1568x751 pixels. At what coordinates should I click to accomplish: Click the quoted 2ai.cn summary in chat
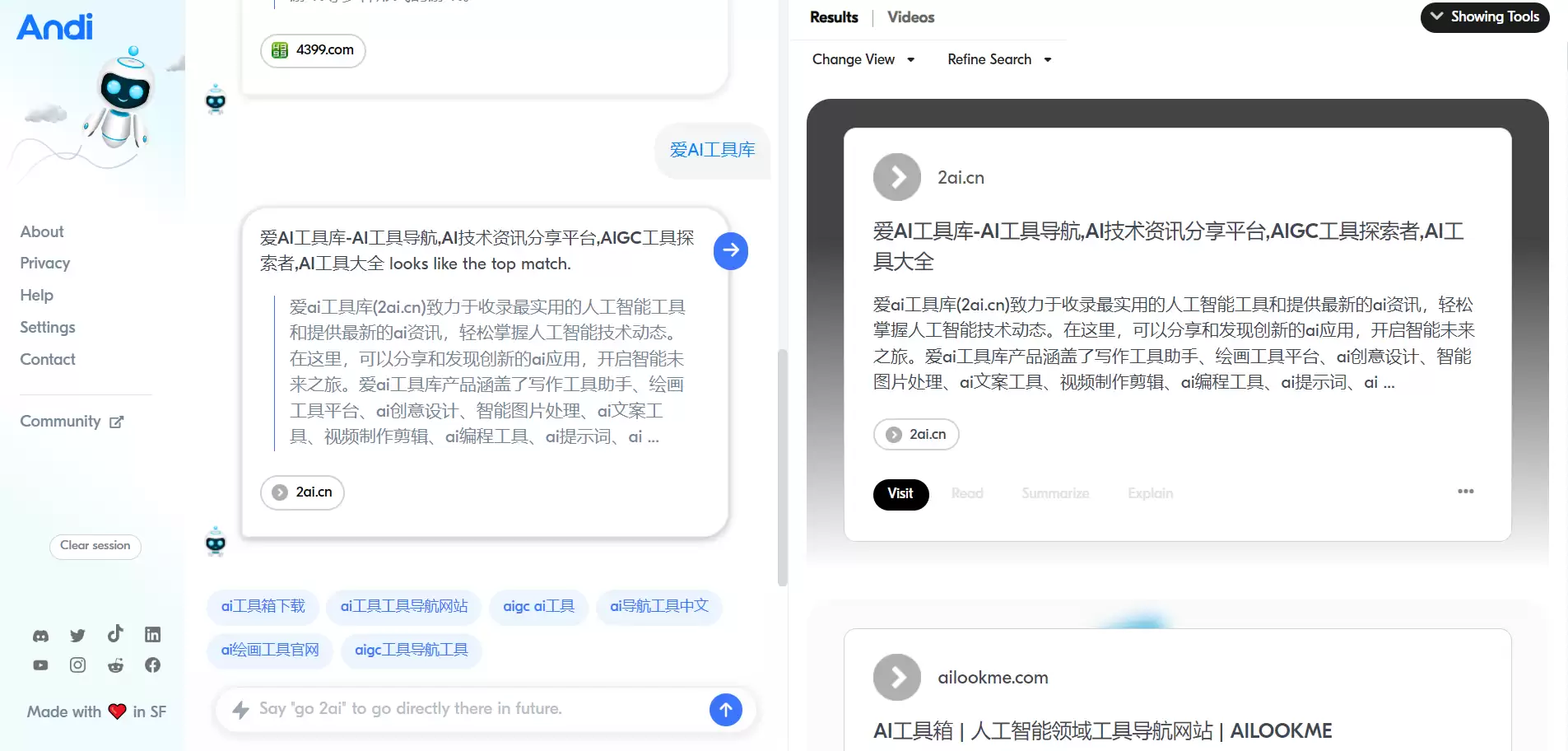click(x=487, y=372)
